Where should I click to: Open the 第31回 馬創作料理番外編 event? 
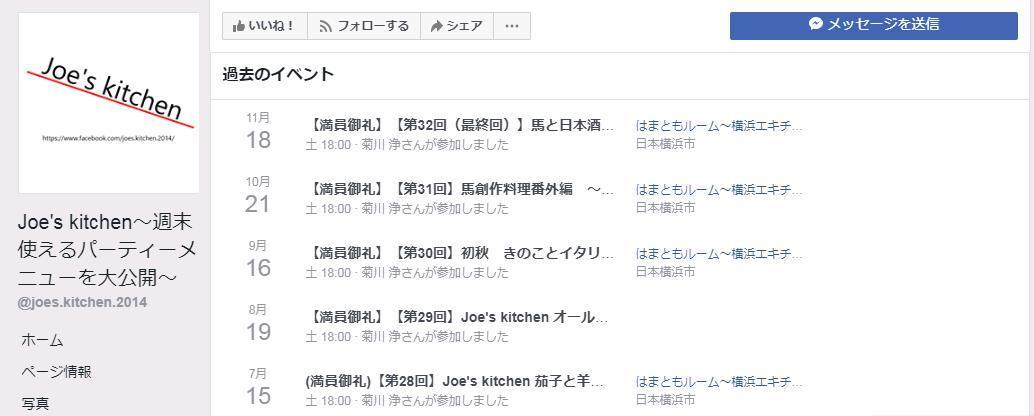(x=459, y=189)
